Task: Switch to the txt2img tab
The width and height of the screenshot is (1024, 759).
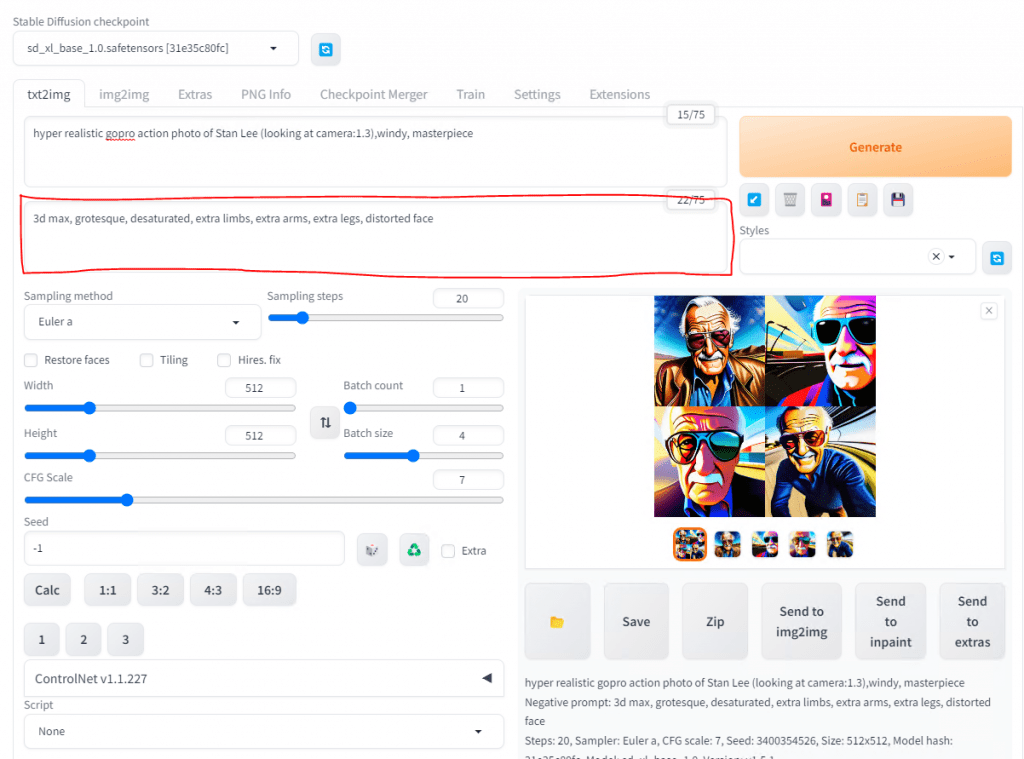Action: (x=49, y=95)
